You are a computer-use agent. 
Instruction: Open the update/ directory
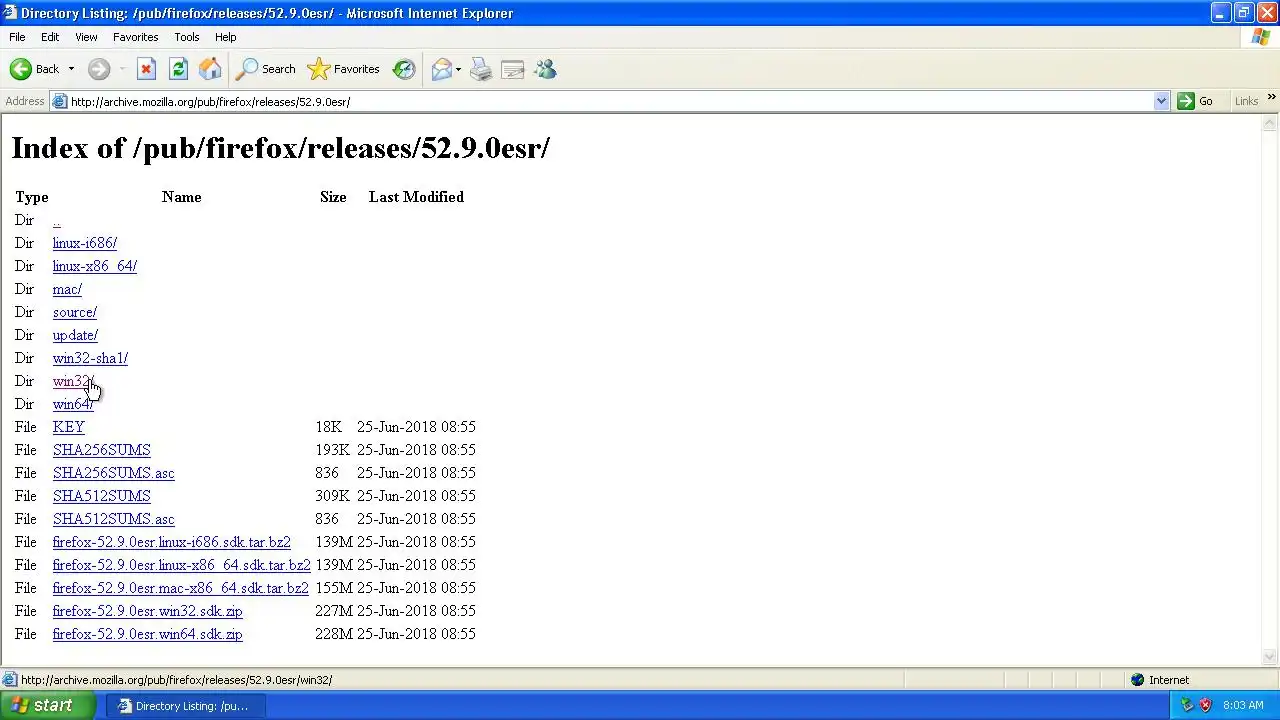(75, 335)
